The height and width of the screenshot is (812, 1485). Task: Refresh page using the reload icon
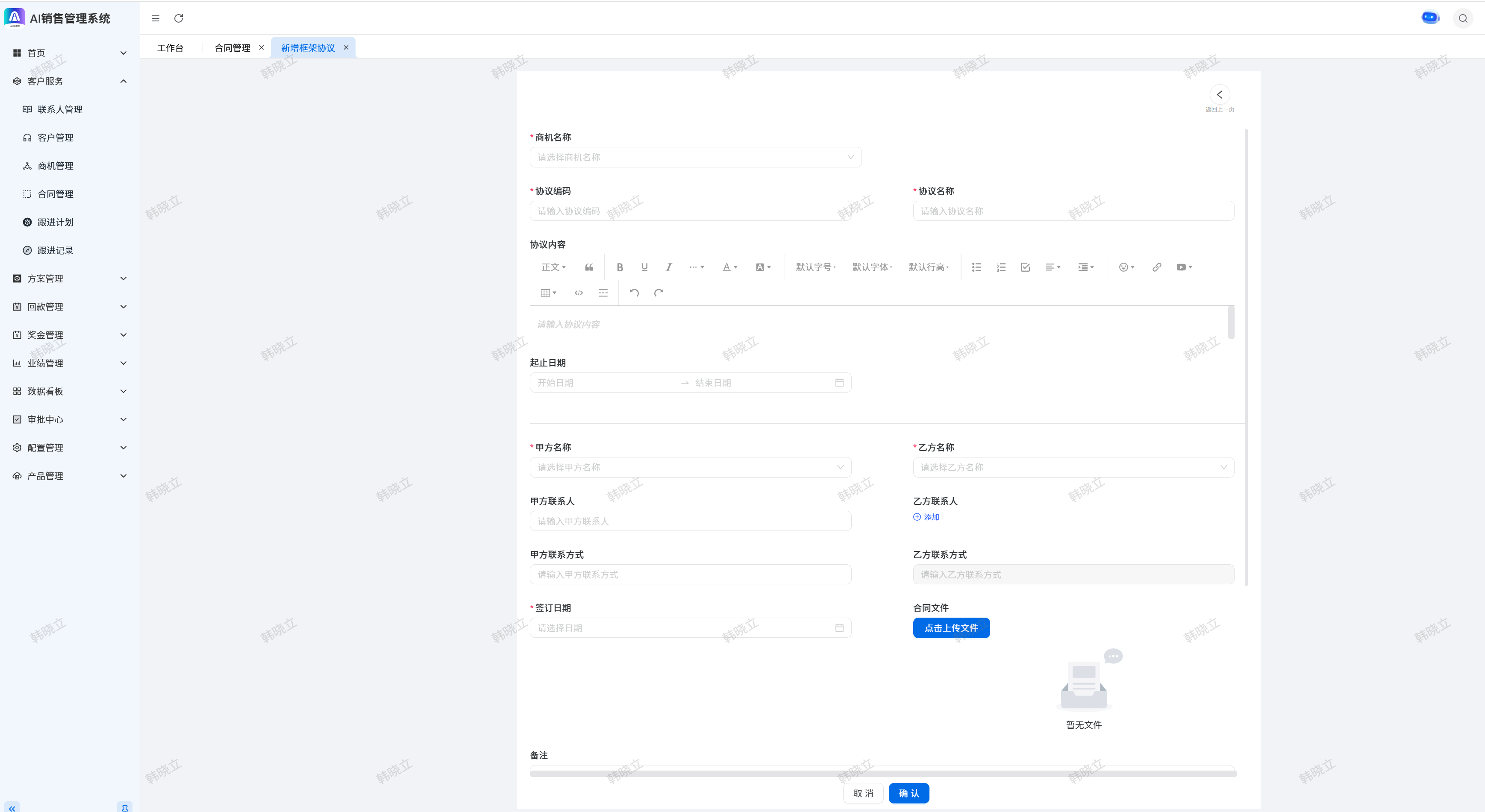point(179,18)
